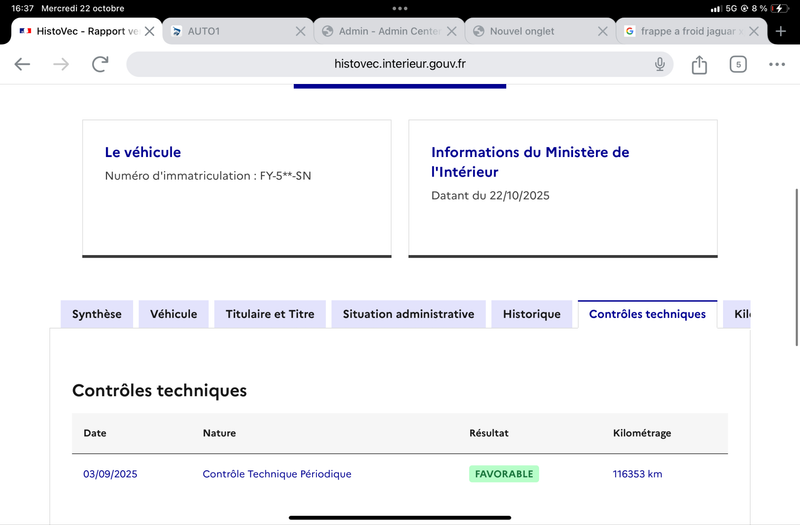This screenshot has height=525, width=800.
Task: Close the AUTO1 tab
Action: pos(301,31)
